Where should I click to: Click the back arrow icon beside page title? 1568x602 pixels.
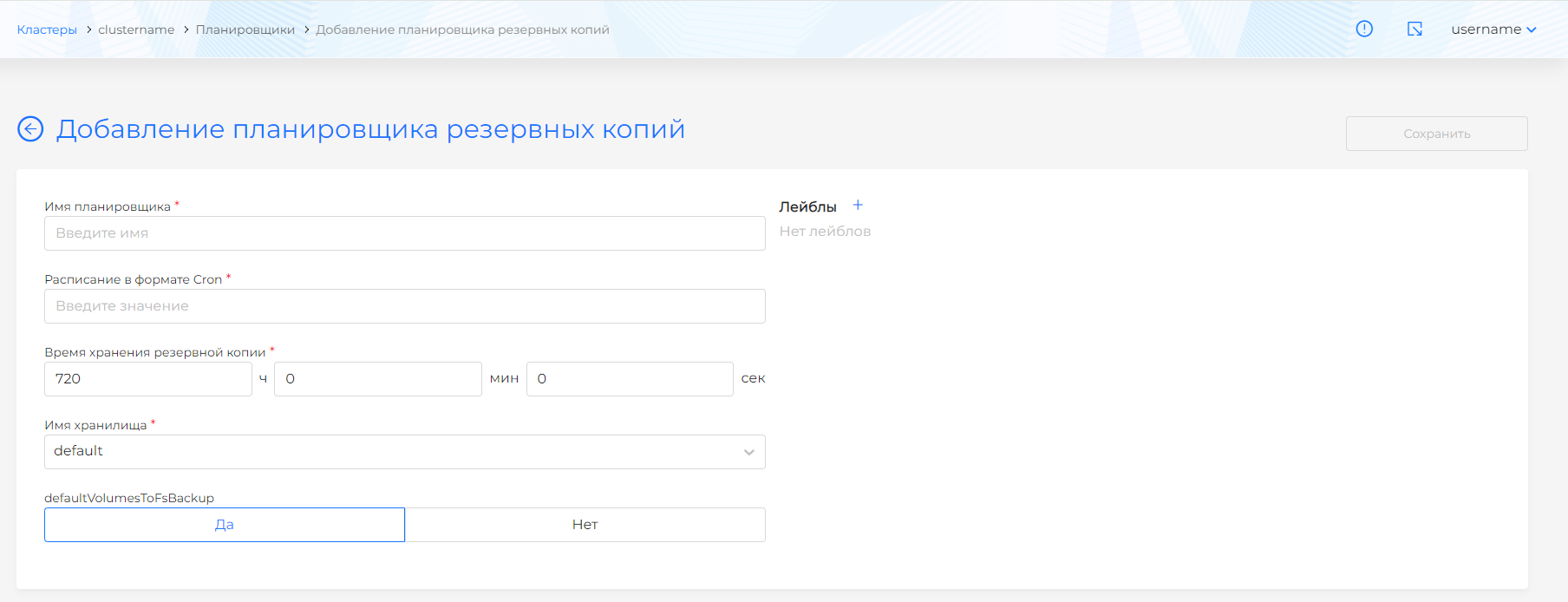click(x=30, y=129)
